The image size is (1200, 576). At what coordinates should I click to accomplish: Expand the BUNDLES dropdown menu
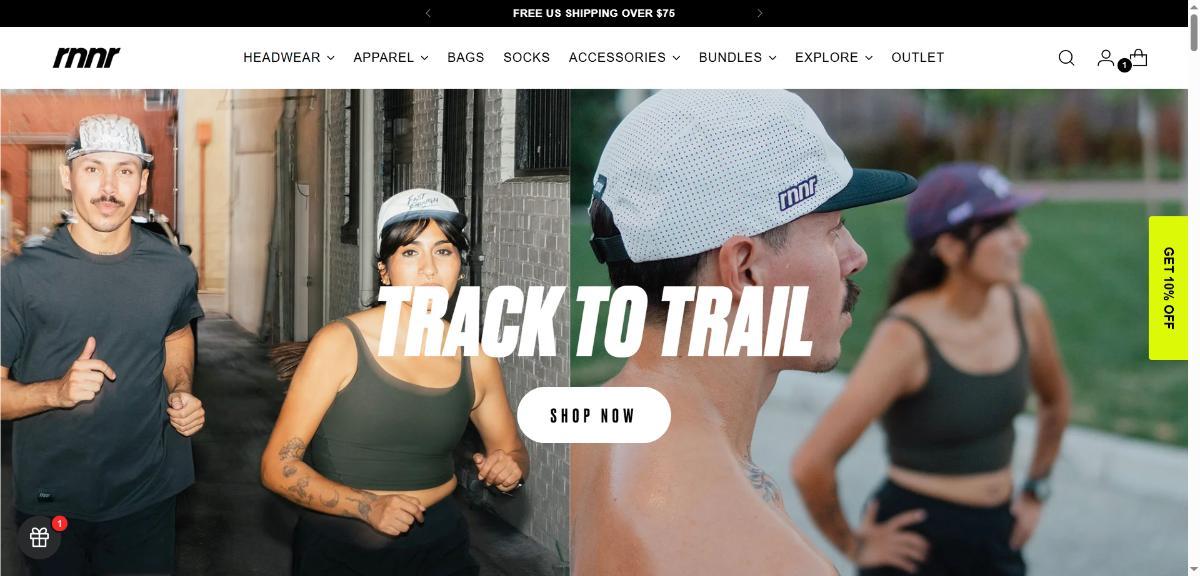point(737,57)
